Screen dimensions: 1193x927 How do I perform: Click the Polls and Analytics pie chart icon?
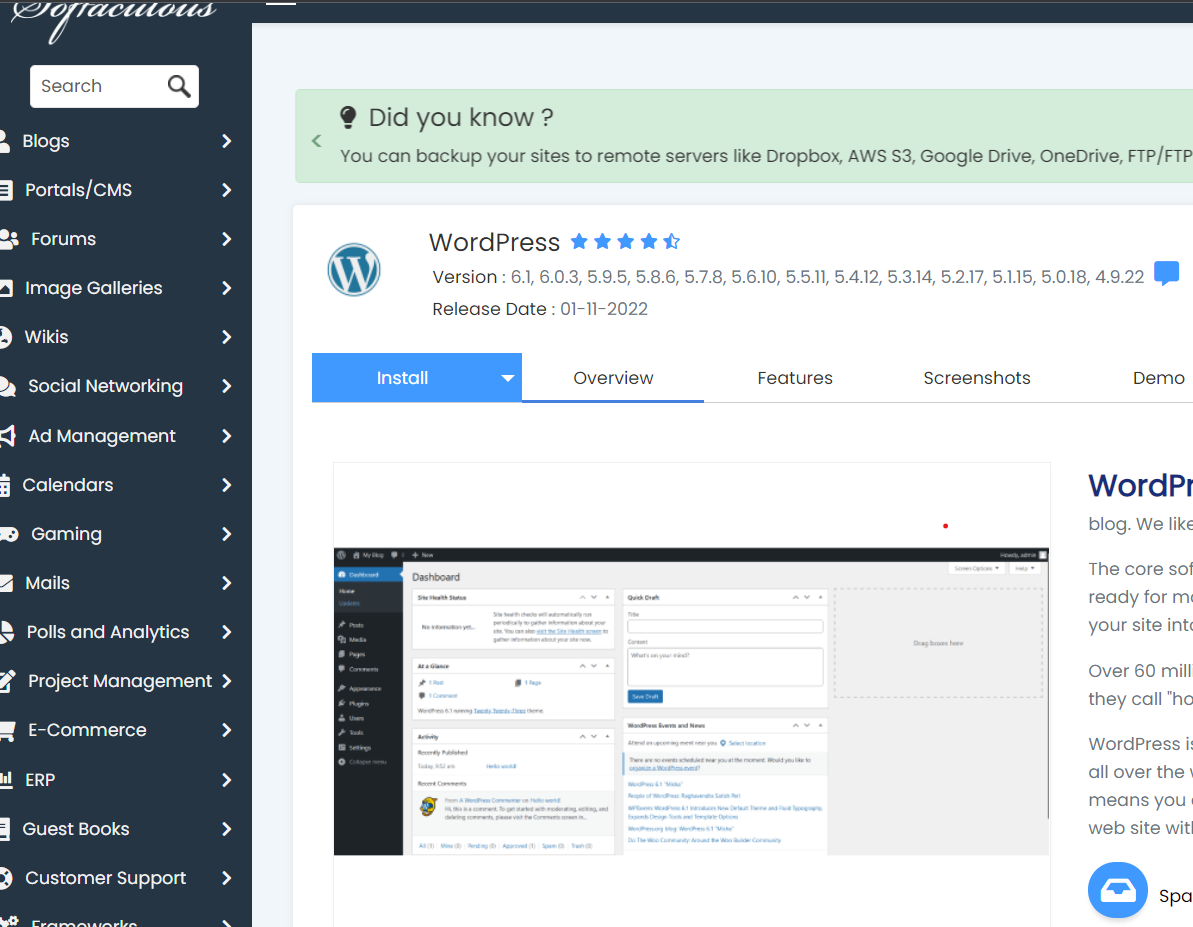tap(6, 632)
